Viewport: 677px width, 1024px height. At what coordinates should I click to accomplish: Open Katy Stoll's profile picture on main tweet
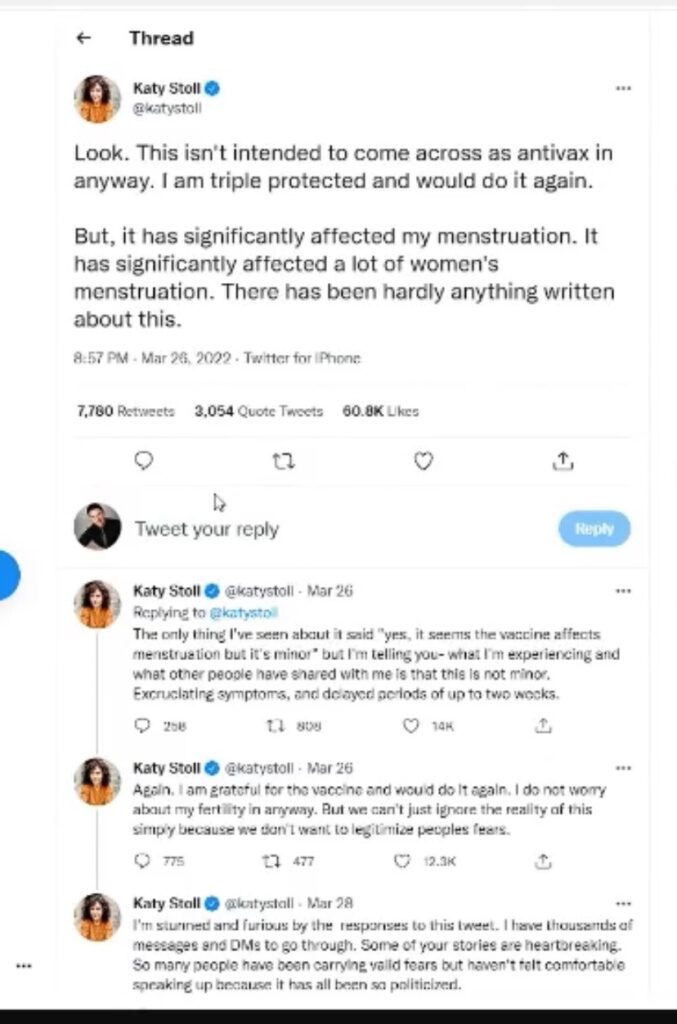pos(97,98)
